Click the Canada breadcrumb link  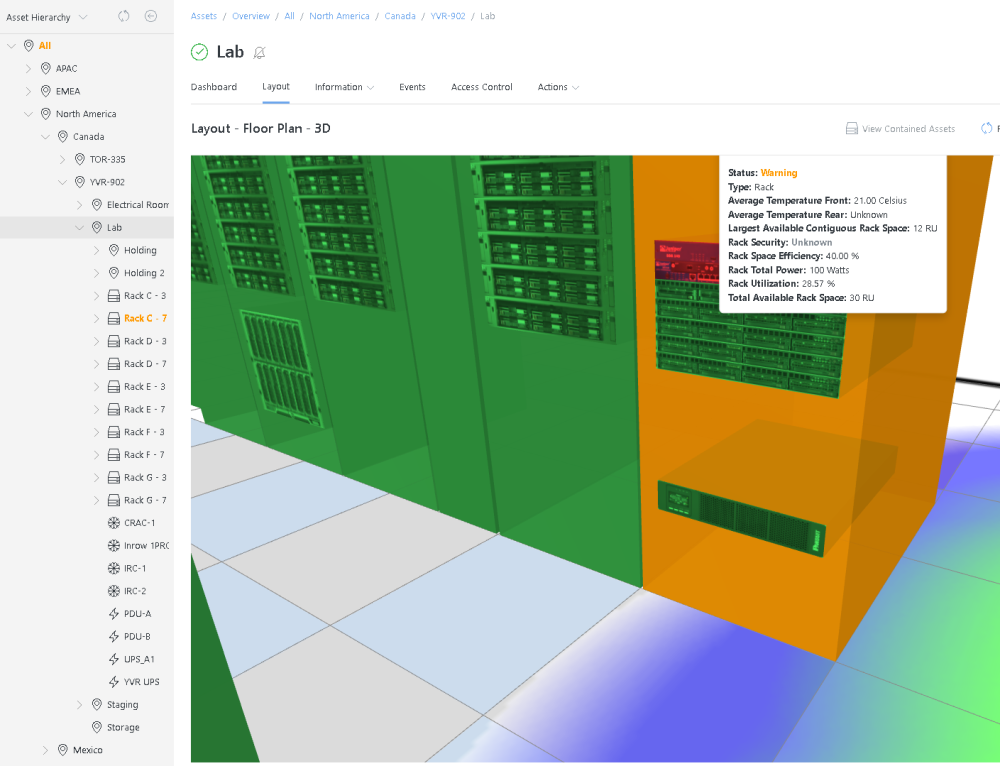400,16
